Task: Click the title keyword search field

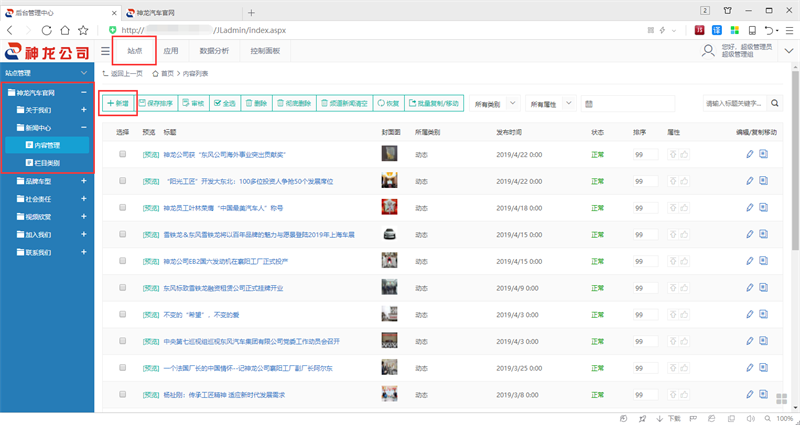Action: pyautogui.click(x=735, y=104)
